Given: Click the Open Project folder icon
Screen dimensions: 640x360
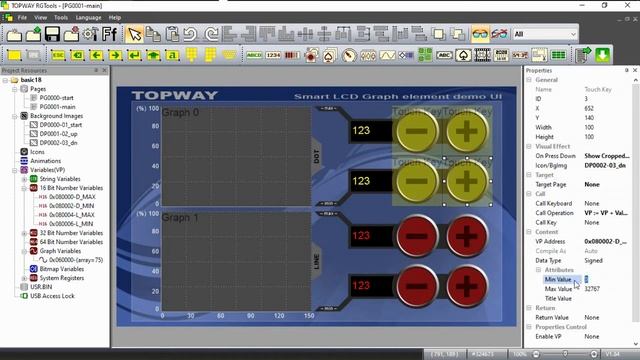Looking at the screenshot, I should click(33, 34).
